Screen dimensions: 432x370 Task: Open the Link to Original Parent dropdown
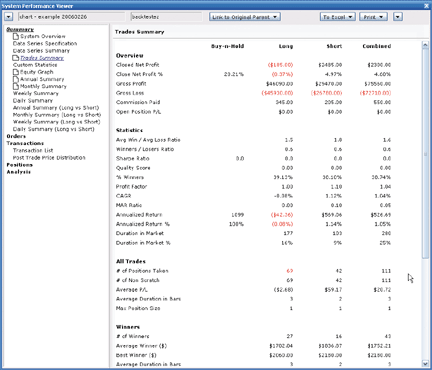(245, 17)
